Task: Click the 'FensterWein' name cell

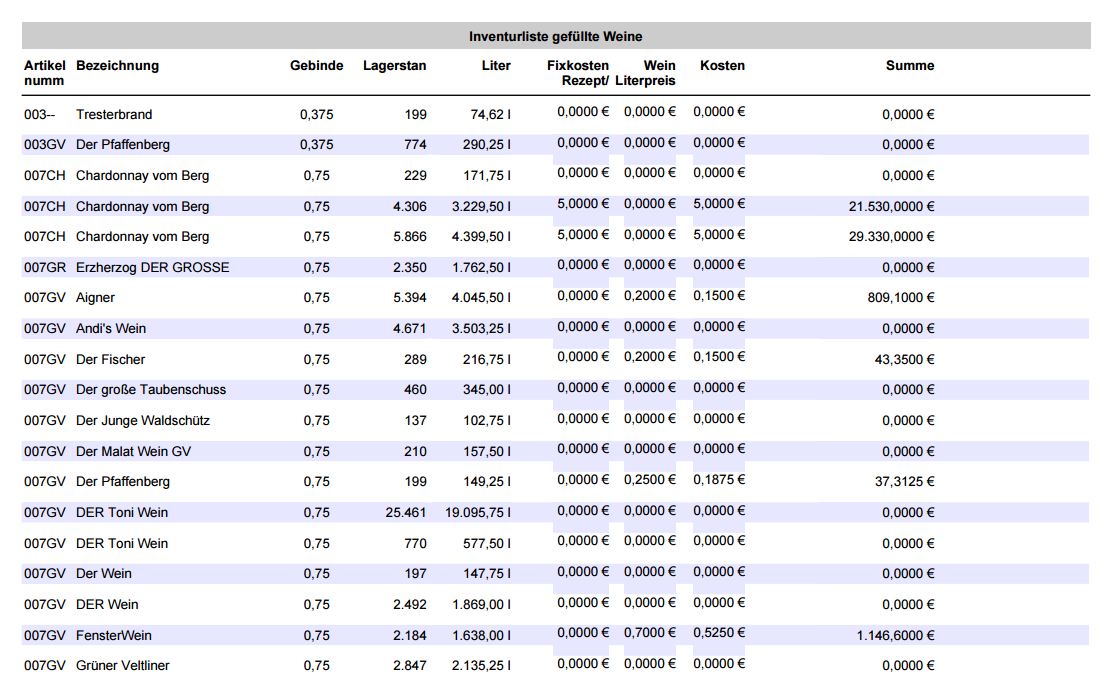Action: [x=114, y=635]
